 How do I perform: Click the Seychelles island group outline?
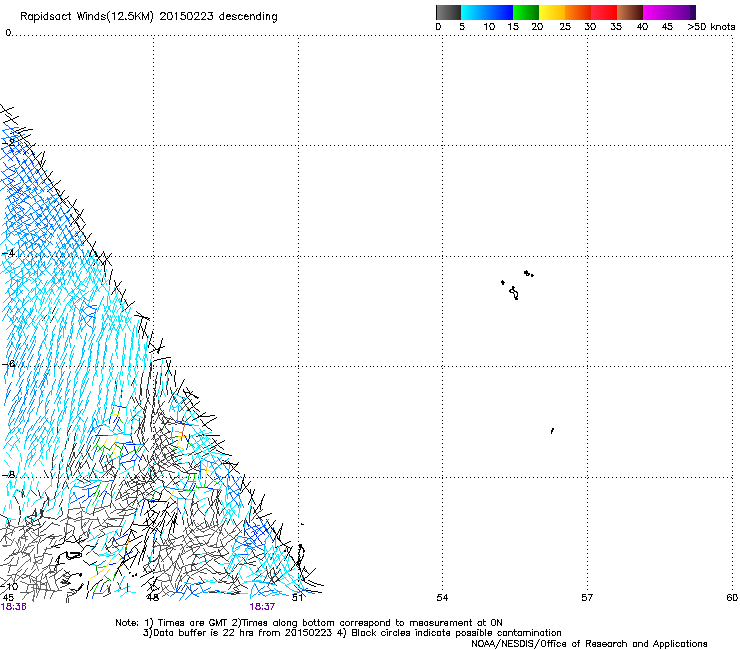517,285
